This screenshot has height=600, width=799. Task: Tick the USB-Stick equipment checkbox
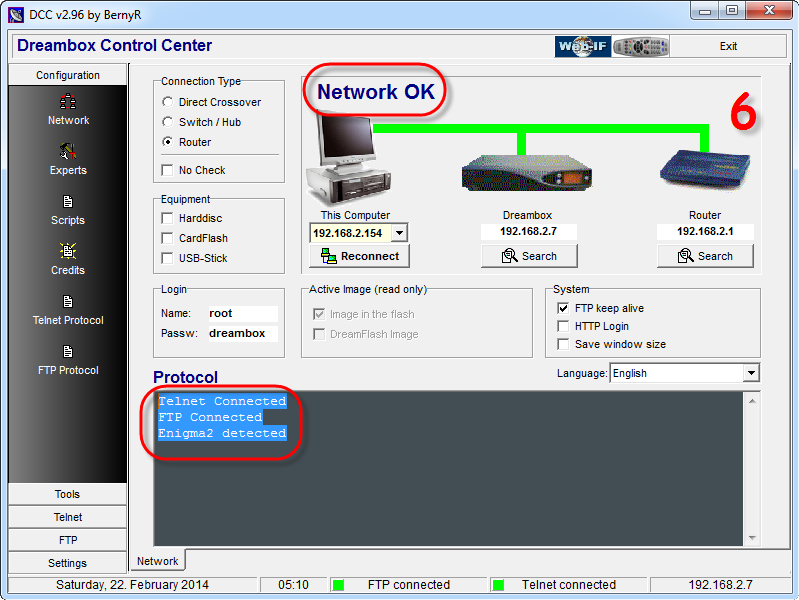[167, 258]
